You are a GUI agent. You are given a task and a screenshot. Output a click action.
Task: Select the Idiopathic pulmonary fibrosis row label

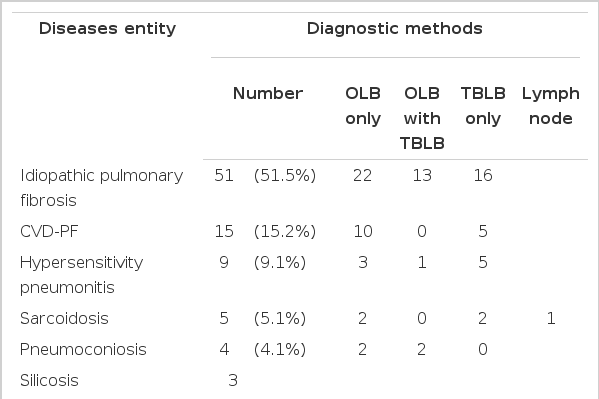[102, 188]
